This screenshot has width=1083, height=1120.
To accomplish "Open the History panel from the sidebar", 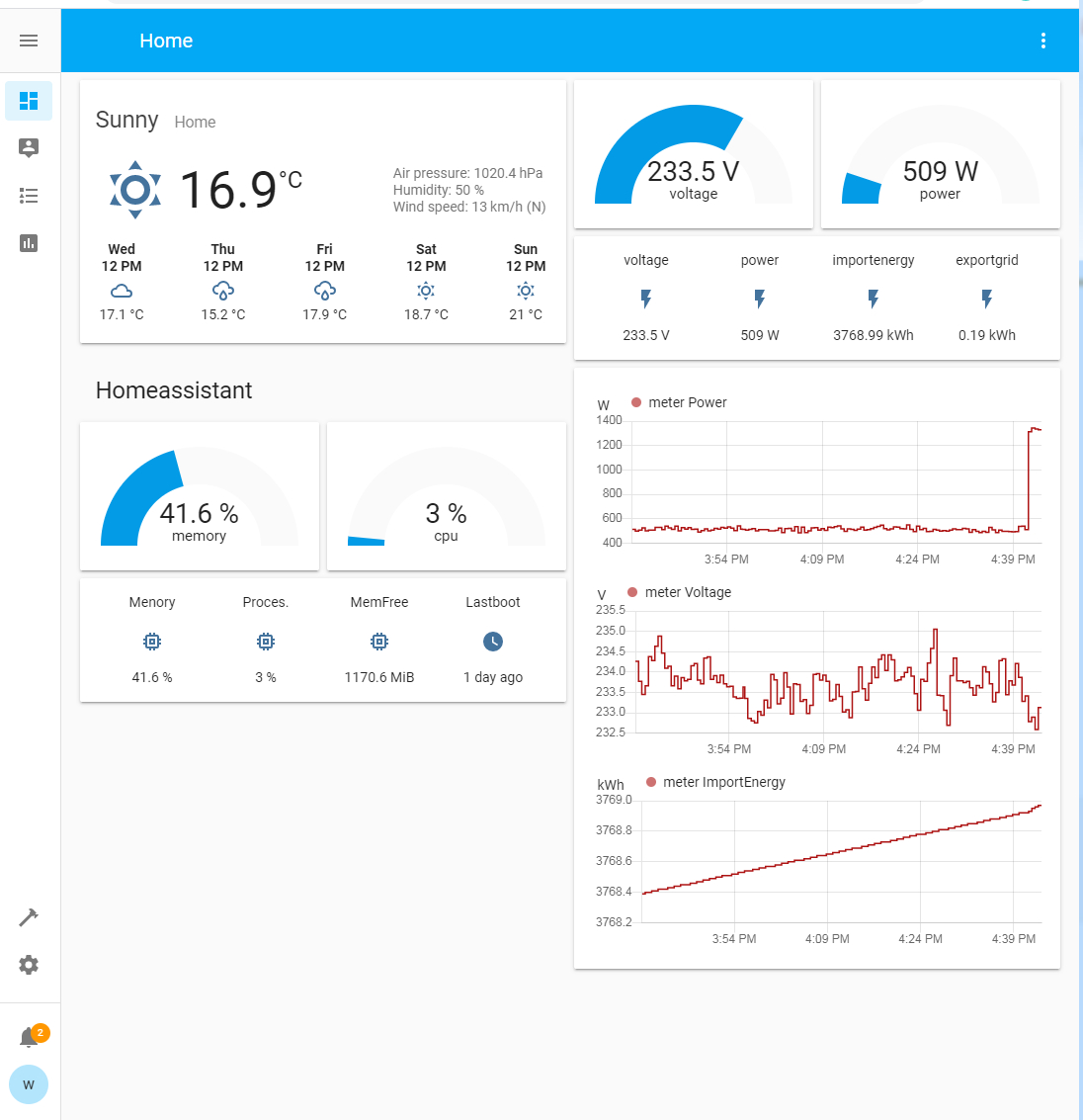I will (x=28, y=242).
